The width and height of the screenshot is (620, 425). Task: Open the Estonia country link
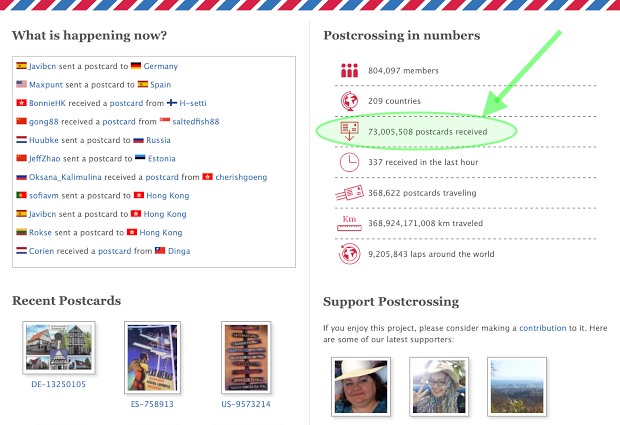pos(162,159)
